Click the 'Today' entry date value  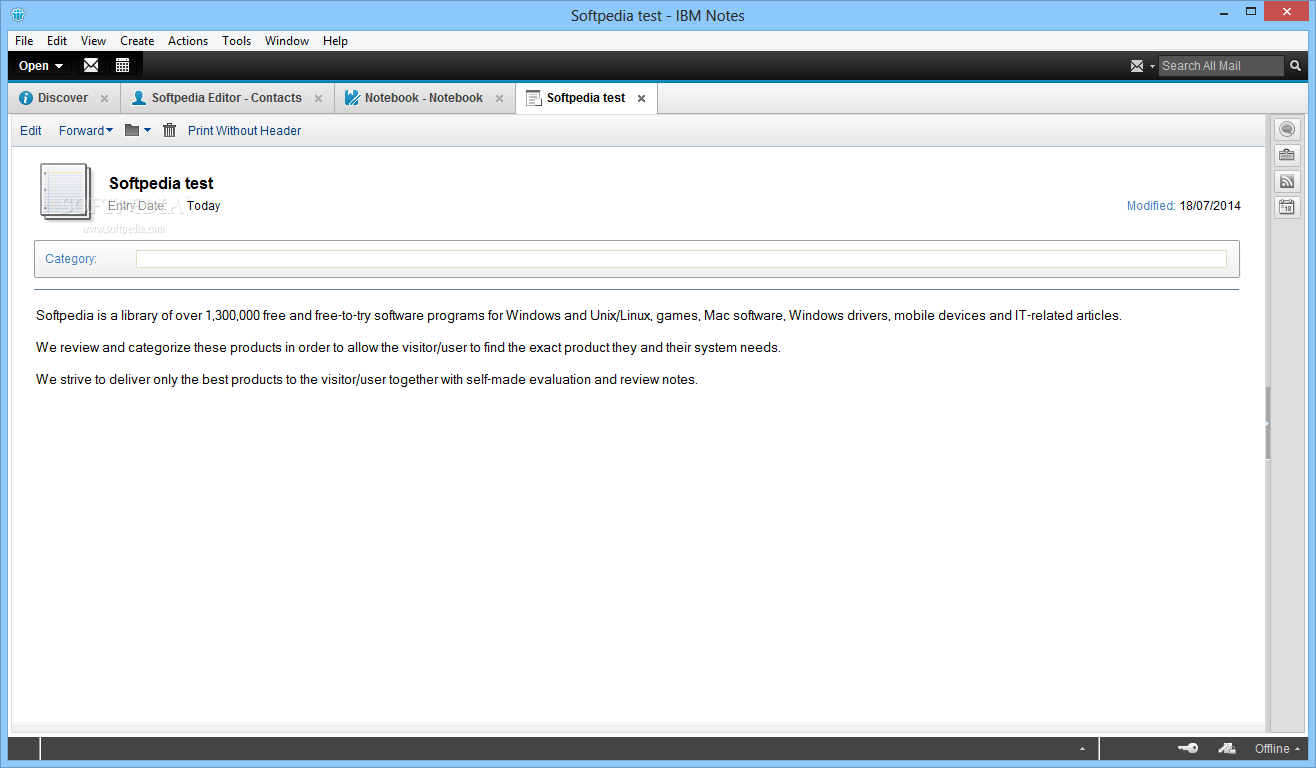[204, 206]
